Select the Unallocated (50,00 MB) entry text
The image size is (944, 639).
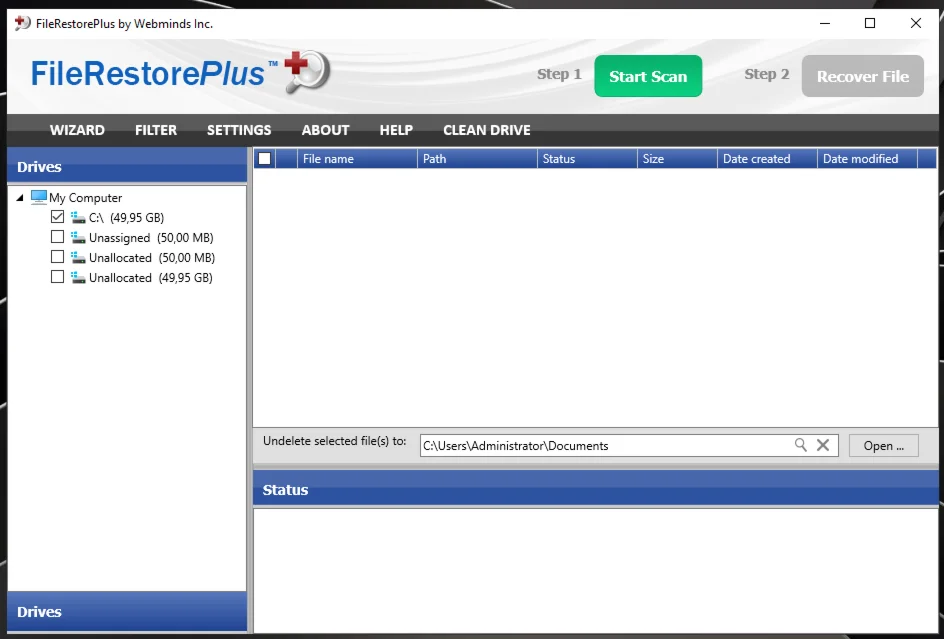(x=152, y=258)
